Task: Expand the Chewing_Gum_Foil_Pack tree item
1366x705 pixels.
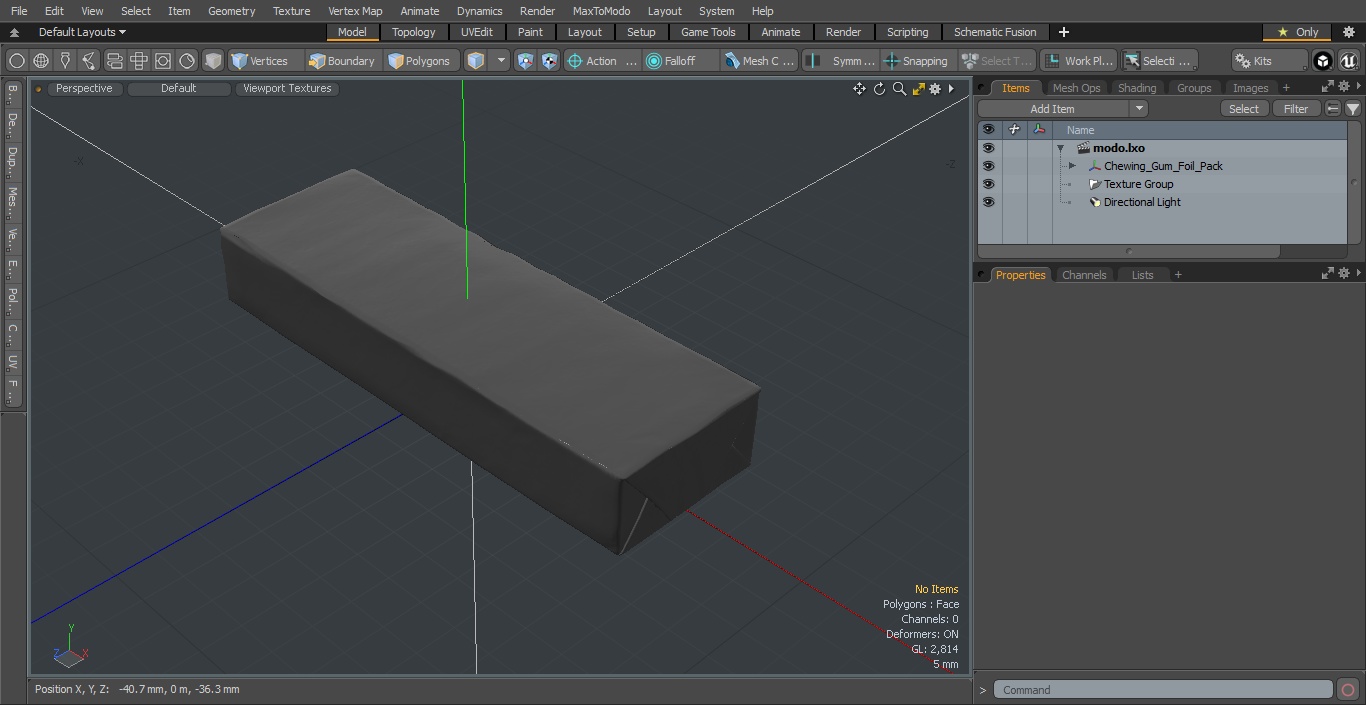Action: pos(1072,166)
